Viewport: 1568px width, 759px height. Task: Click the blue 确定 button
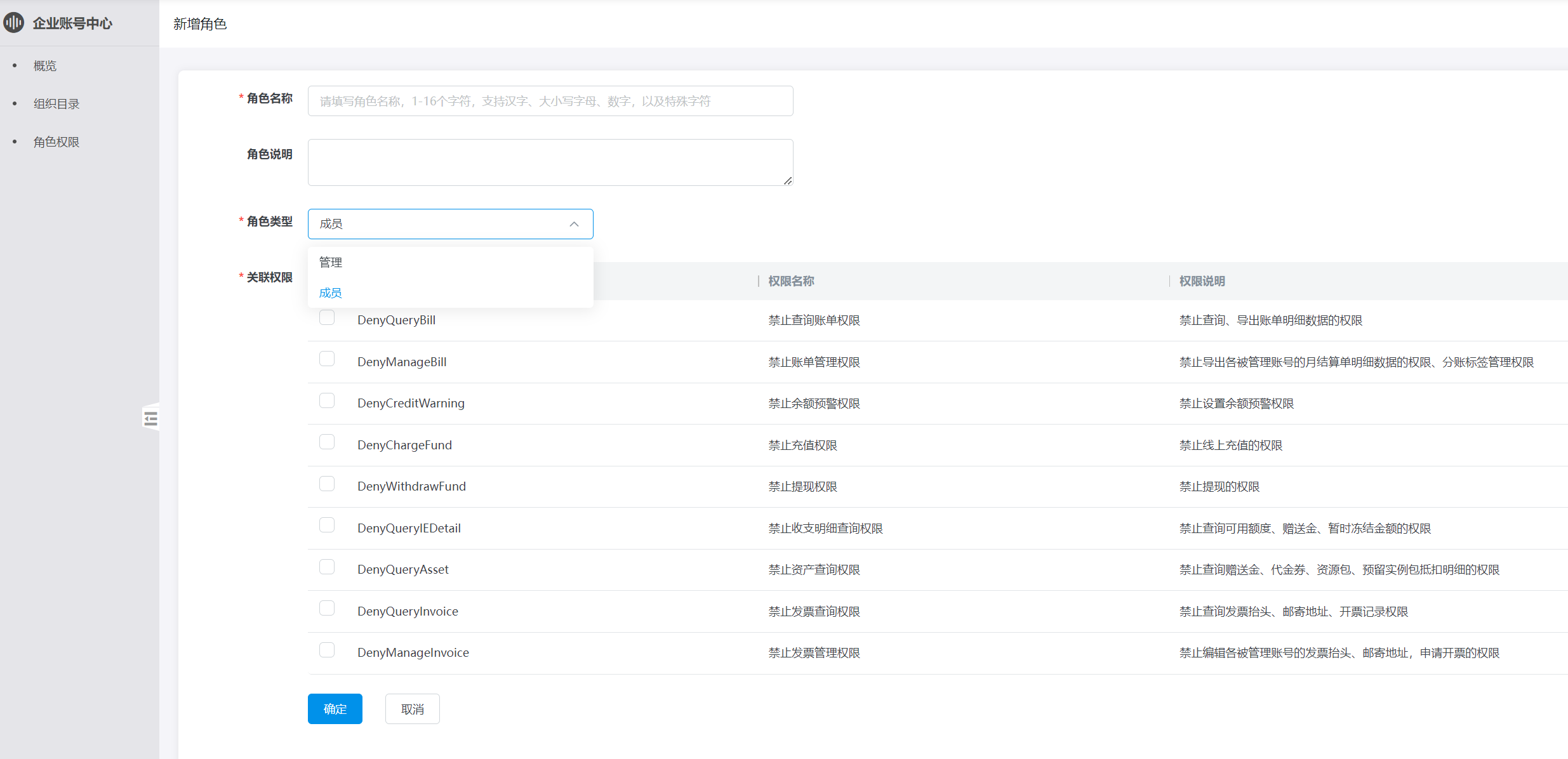[x=335, y=709]
